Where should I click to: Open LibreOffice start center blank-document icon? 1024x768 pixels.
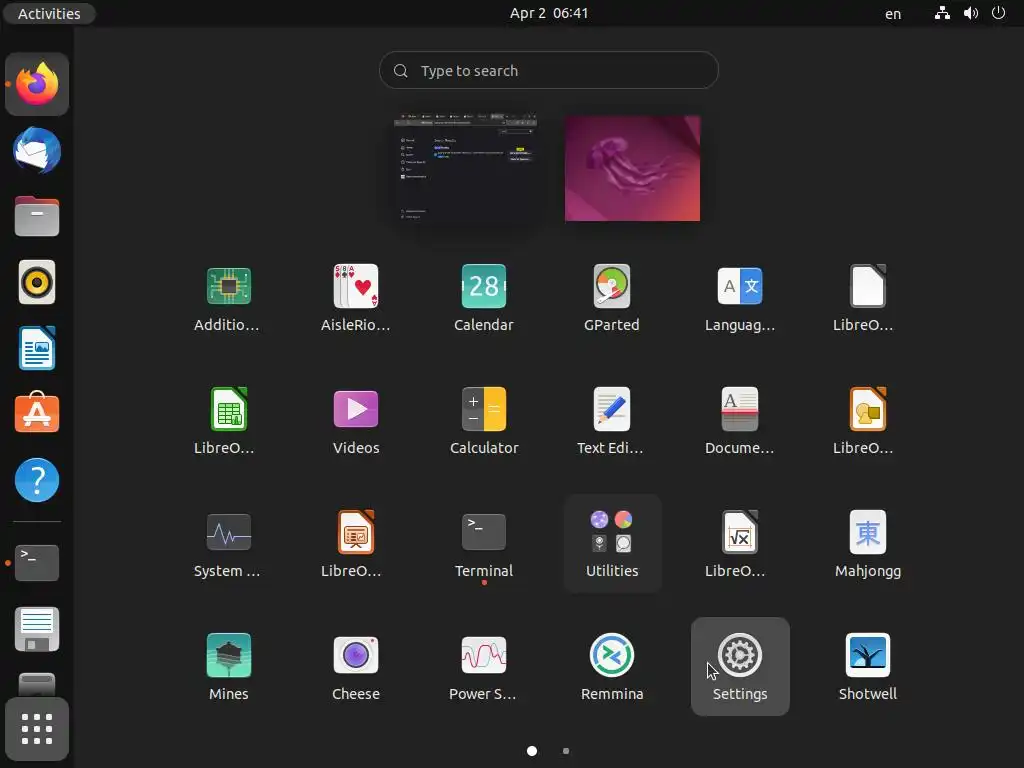tap(868, 286)
